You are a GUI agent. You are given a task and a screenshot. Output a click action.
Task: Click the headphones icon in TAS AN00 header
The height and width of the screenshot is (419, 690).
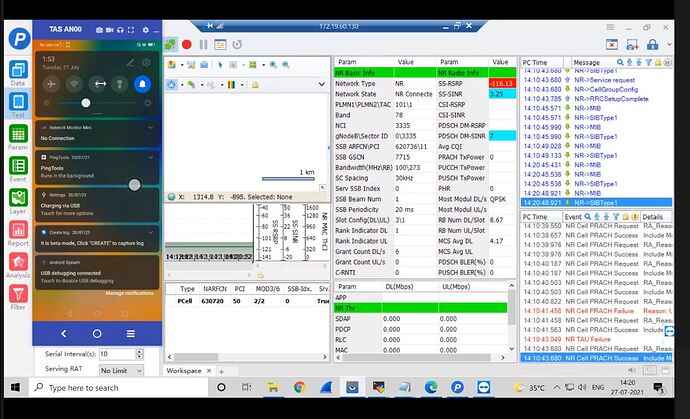(x=120, y=30)
